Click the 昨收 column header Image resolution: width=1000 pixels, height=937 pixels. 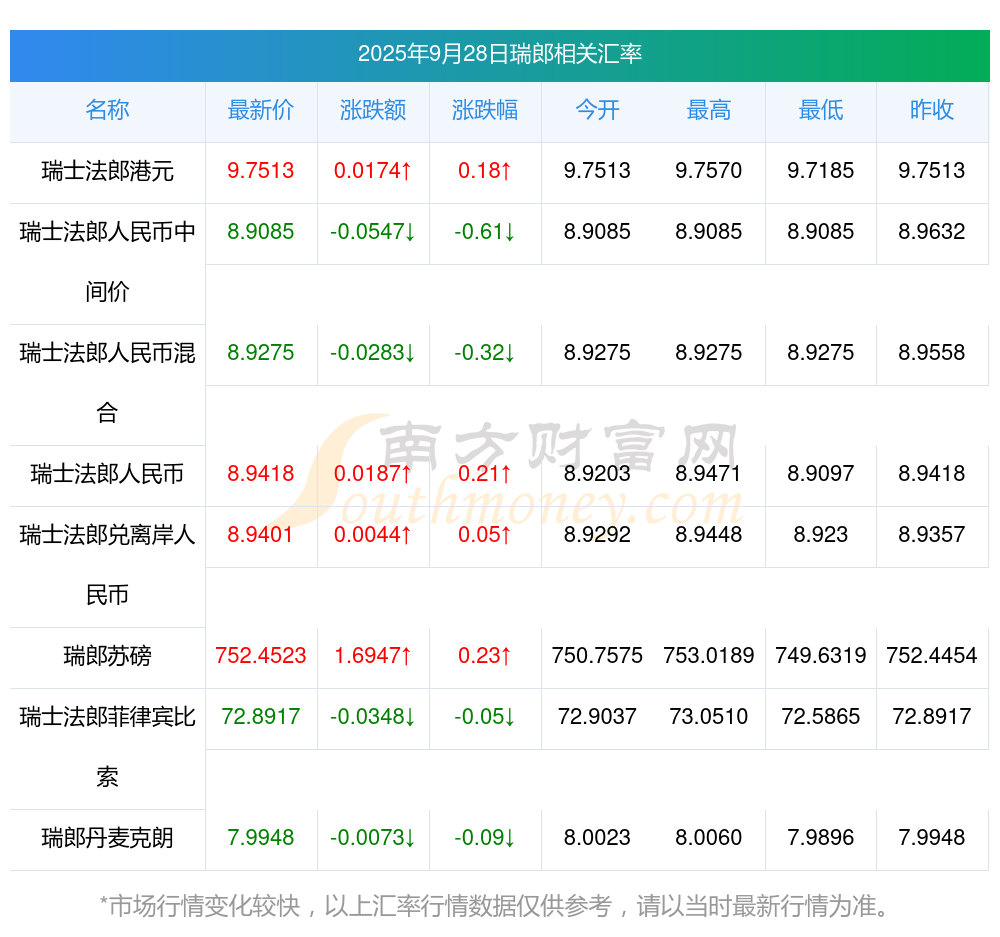932,110
